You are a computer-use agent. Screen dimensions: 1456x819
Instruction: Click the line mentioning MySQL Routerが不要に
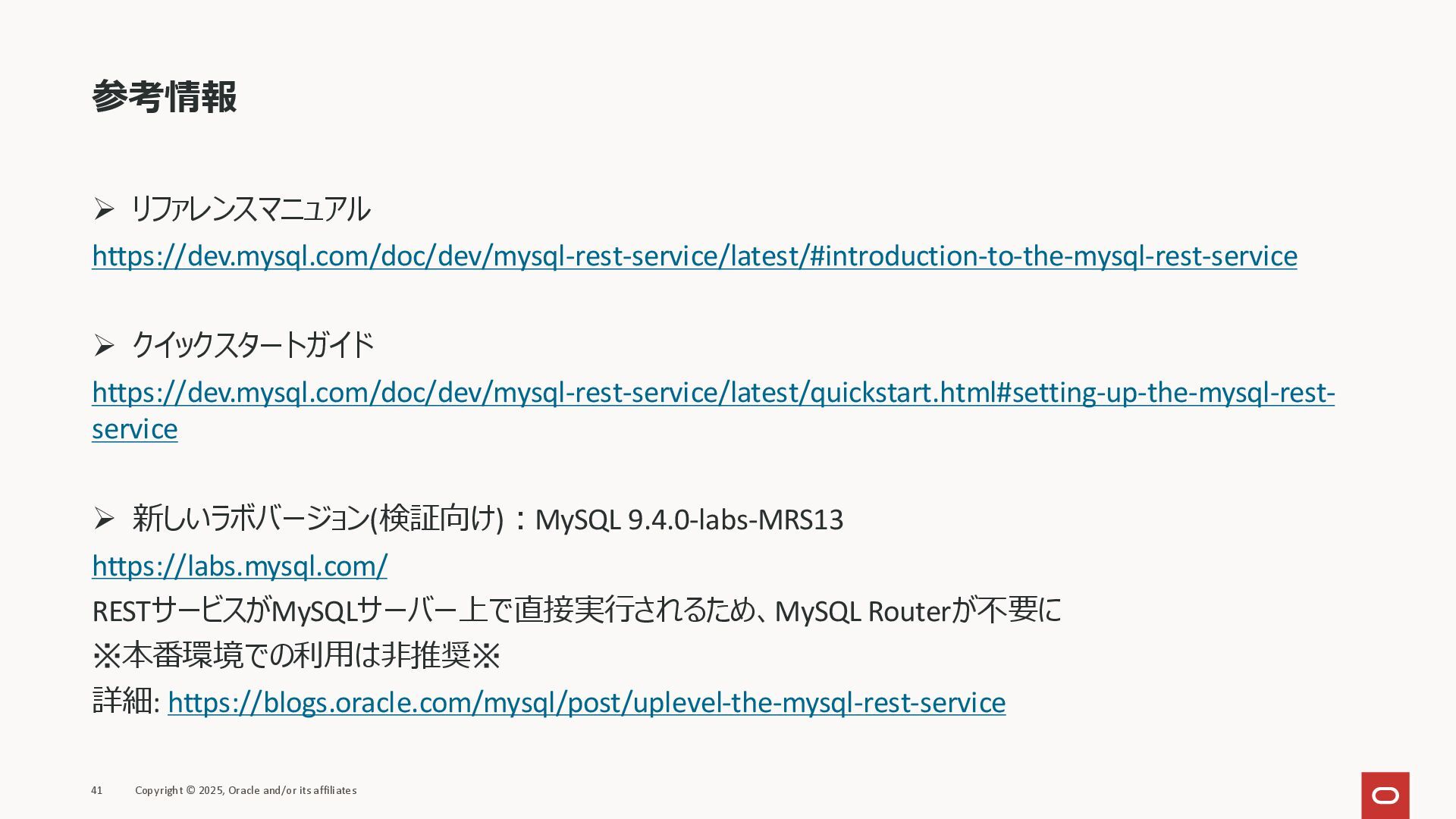(x=576, y=610)
